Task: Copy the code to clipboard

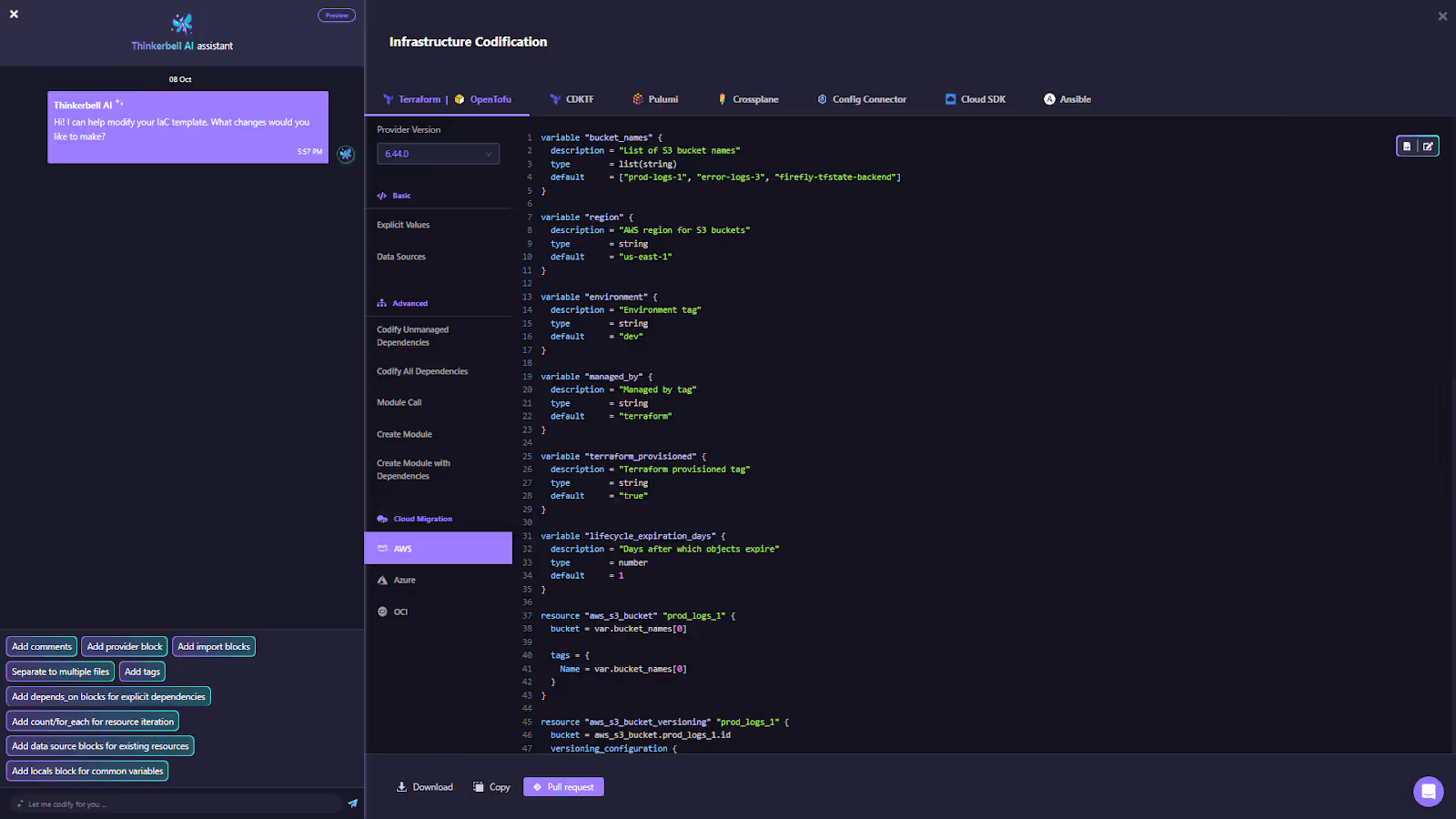Action: click(x=491, y=787)
